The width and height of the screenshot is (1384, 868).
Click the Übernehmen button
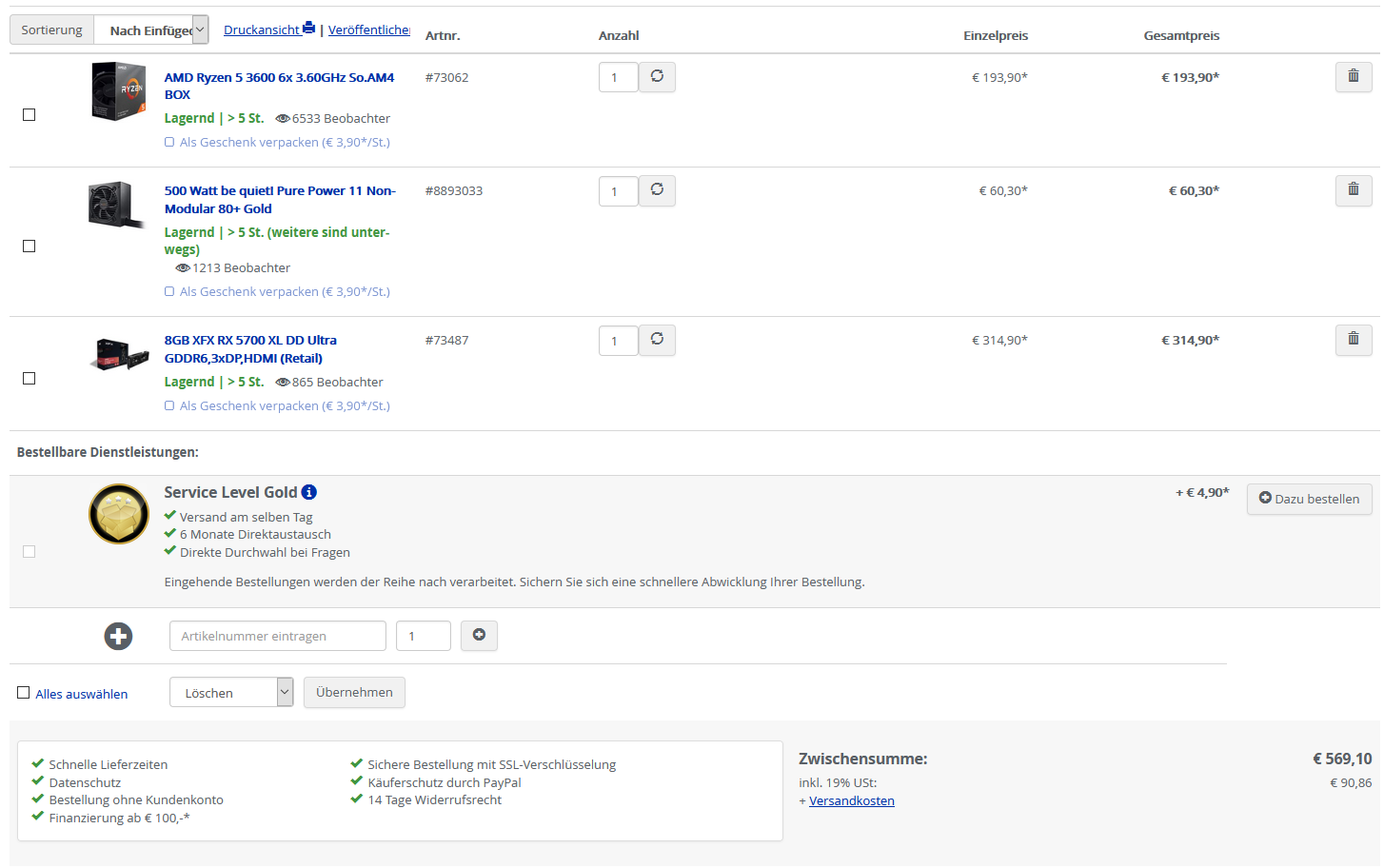click(354, 692)
